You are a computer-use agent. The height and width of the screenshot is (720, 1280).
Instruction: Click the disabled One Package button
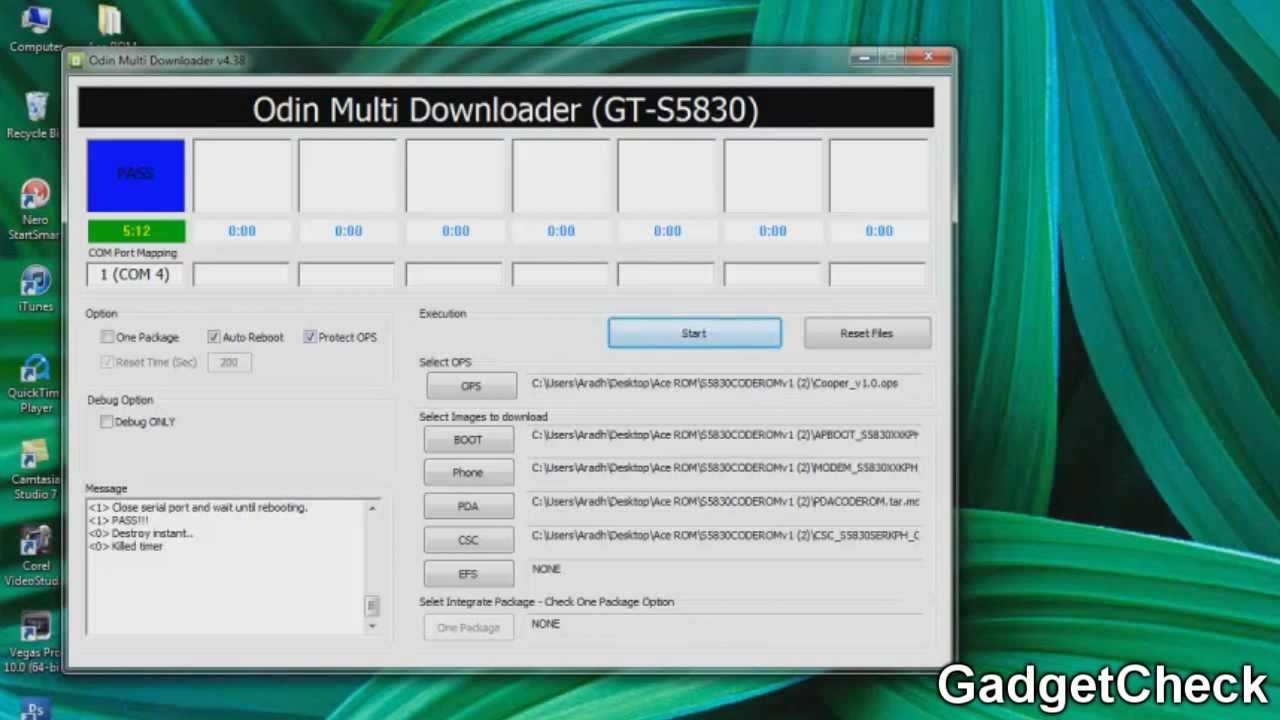(x=468, y=628)
